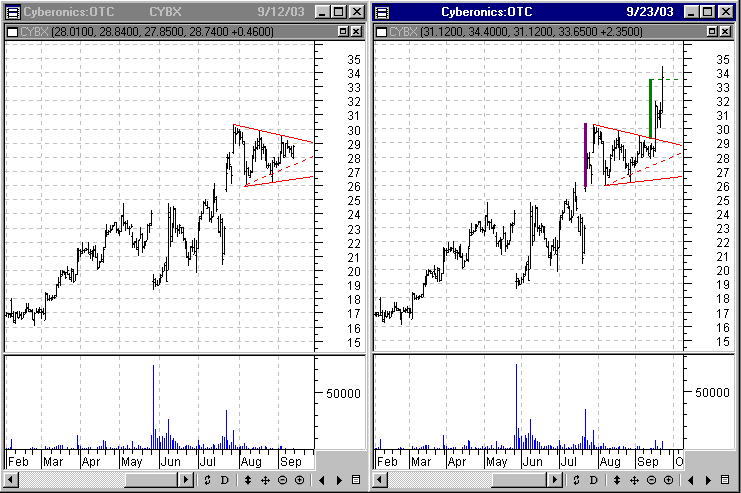Click the scrollbar left arrow in the 9/12/03 window
This screenshot has width=741, height=493.
click(x=12, y=480)
